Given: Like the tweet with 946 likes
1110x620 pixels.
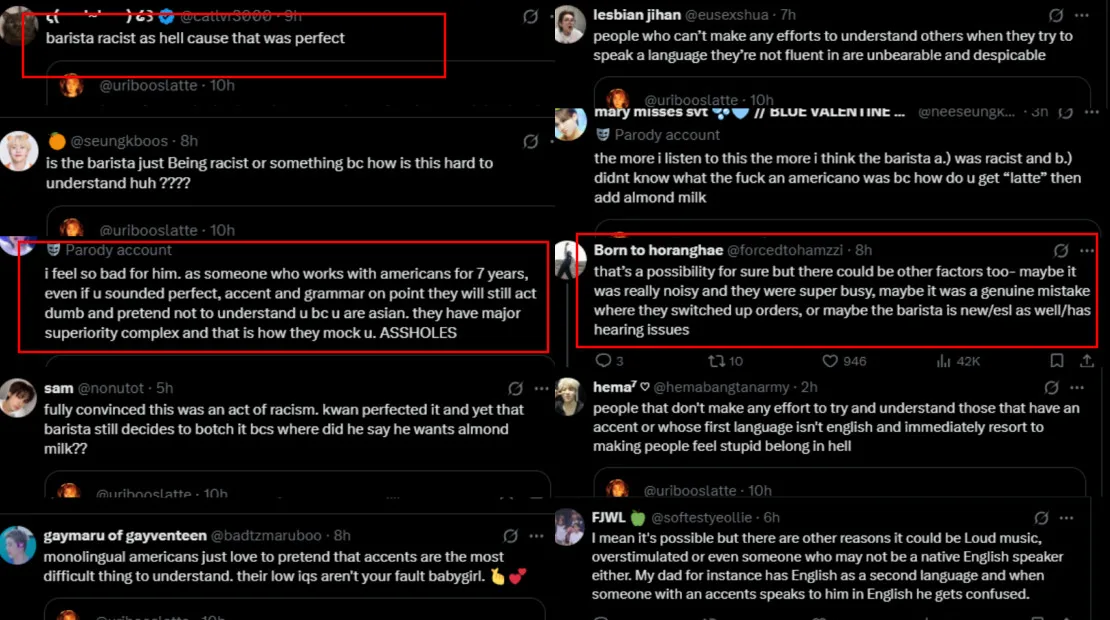Looking at the screenshot, I should coord(830,361).
